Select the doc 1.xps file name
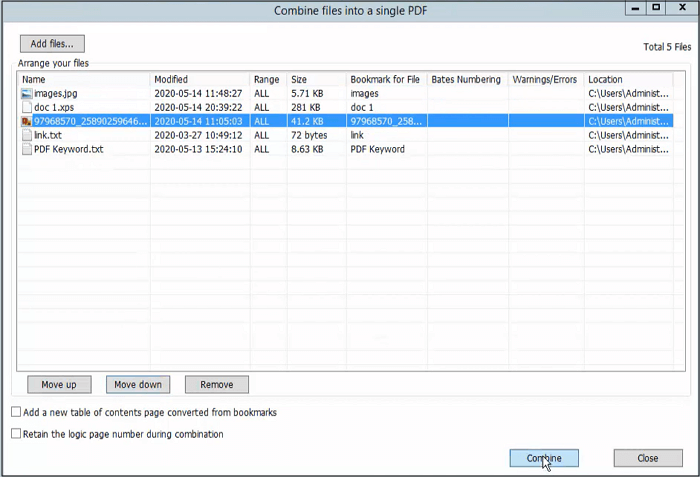The image size is (700, 477). pos(54,107)
